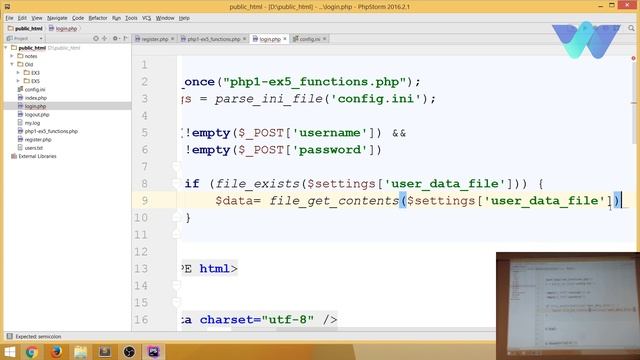Click the fold marker at line 10
This screenshot has width=640, height=360.
click(176, 218)
